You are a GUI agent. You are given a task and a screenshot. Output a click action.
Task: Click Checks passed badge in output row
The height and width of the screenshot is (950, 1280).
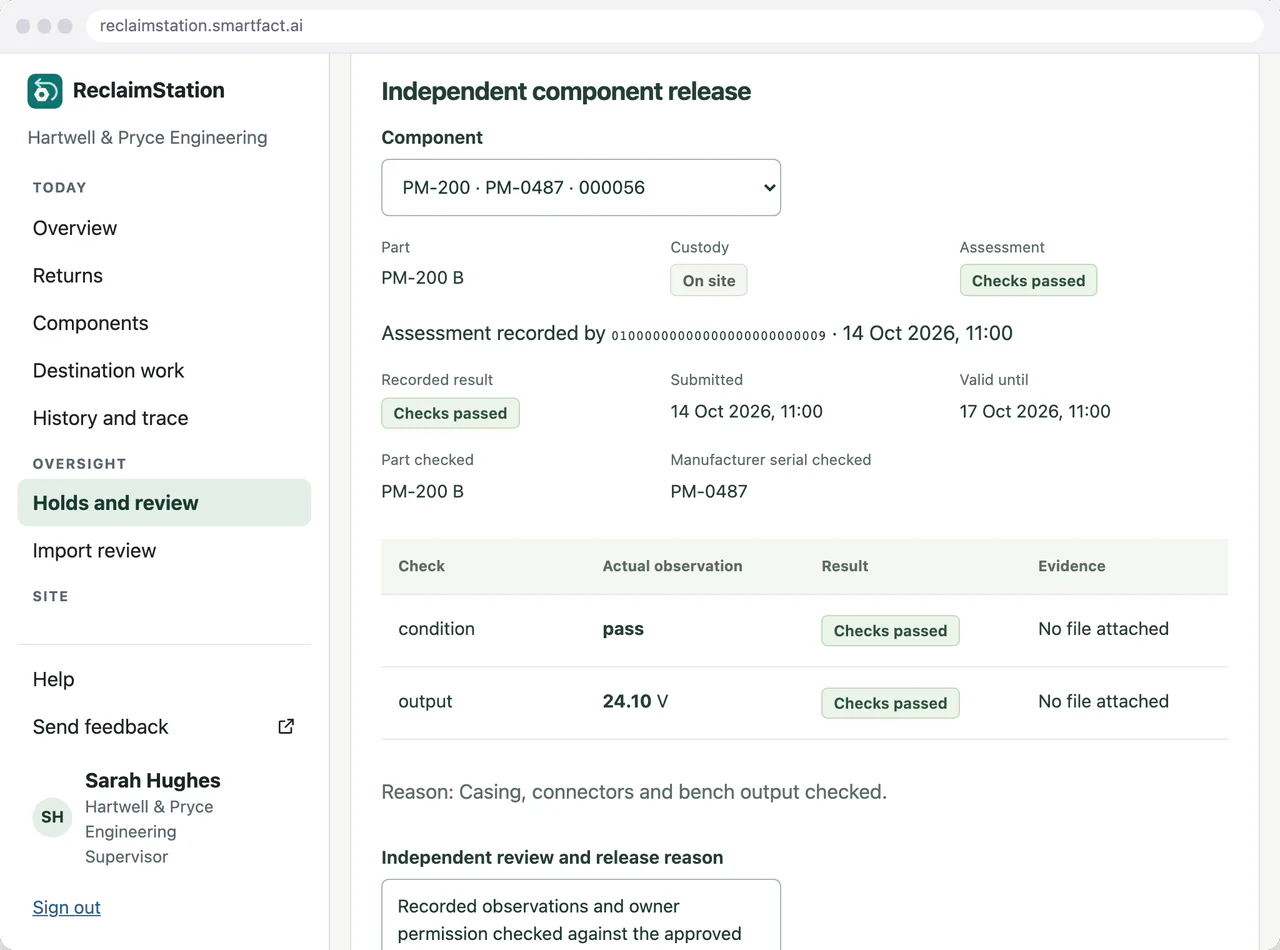[890, 703]
